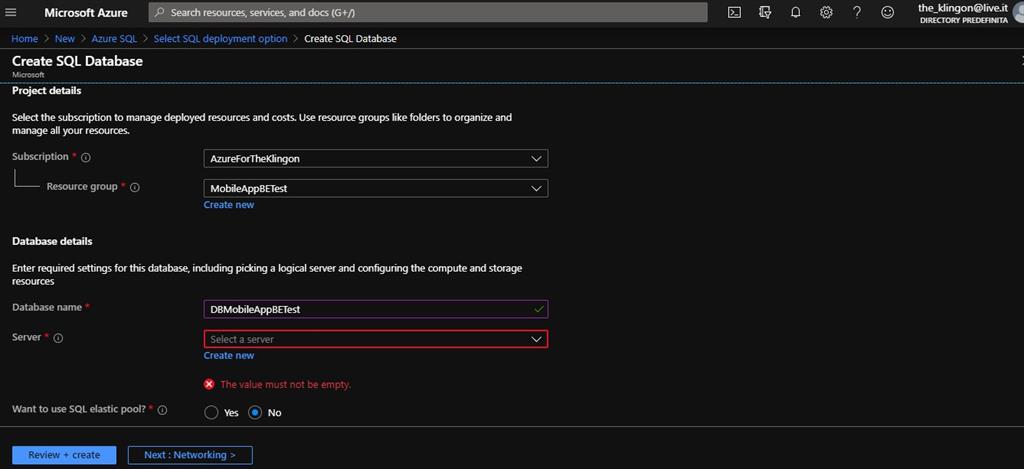1024x469 pixels.
Task: Open account menu the_klingon@live.it
Action: point(963,13)
